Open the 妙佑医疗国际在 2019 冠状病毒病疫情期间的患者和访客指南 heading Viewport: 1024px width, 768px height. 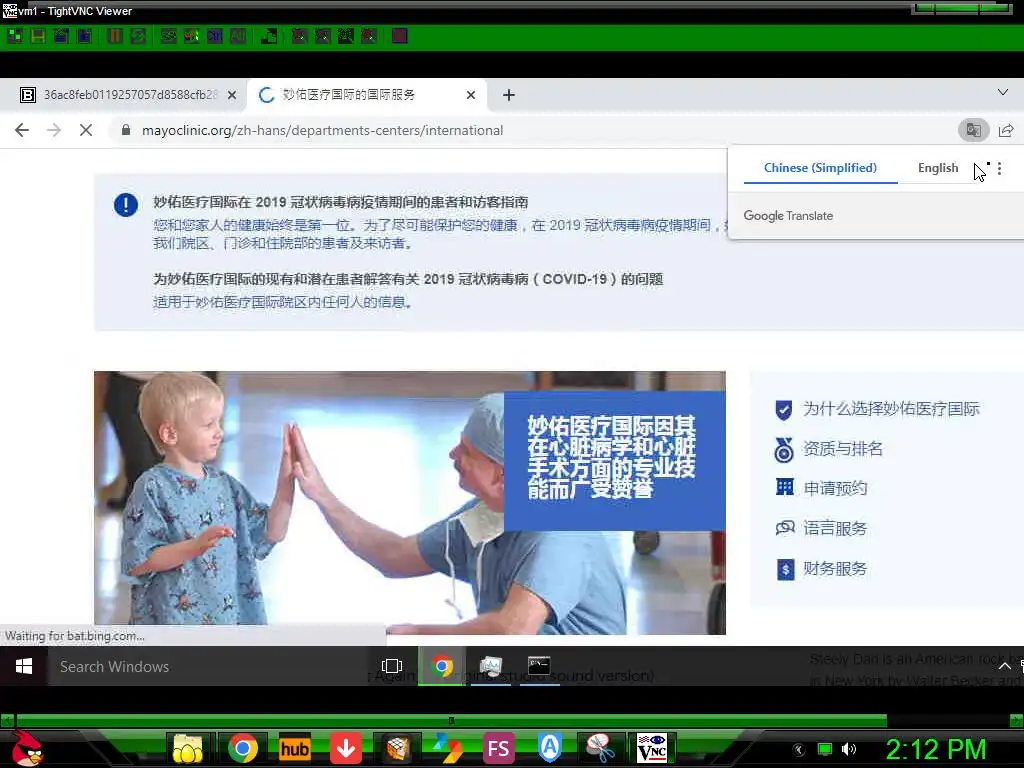(x=340, y=202)
